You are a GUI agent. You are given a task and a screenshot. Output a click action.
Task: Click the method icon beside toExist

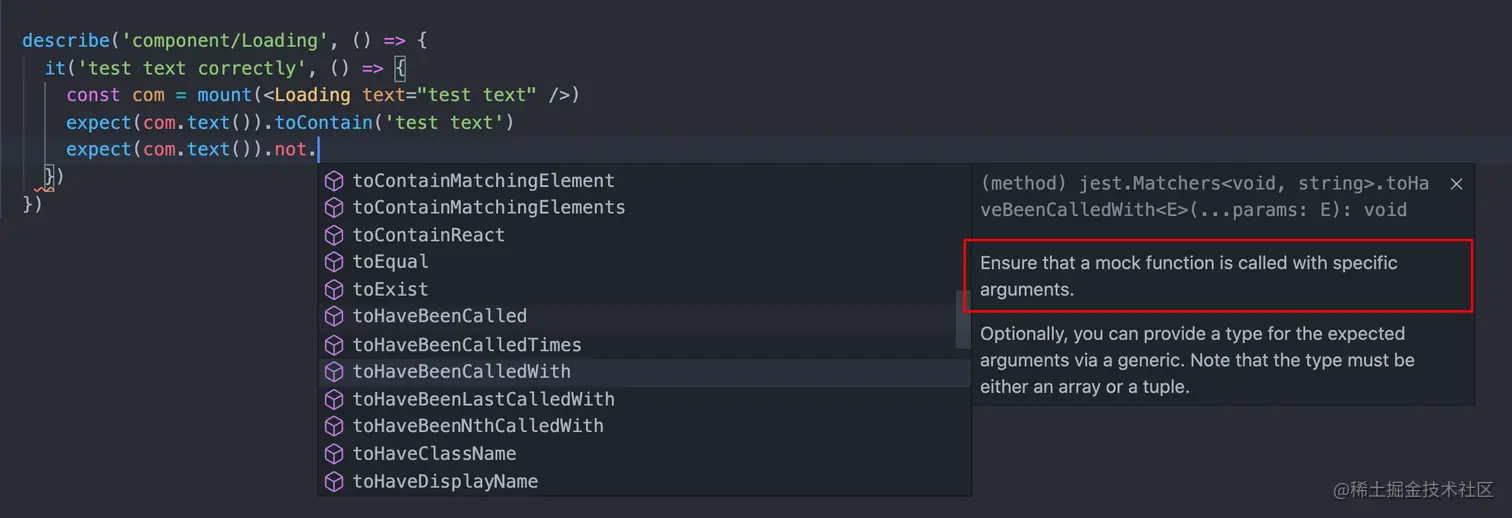[334, 289]
